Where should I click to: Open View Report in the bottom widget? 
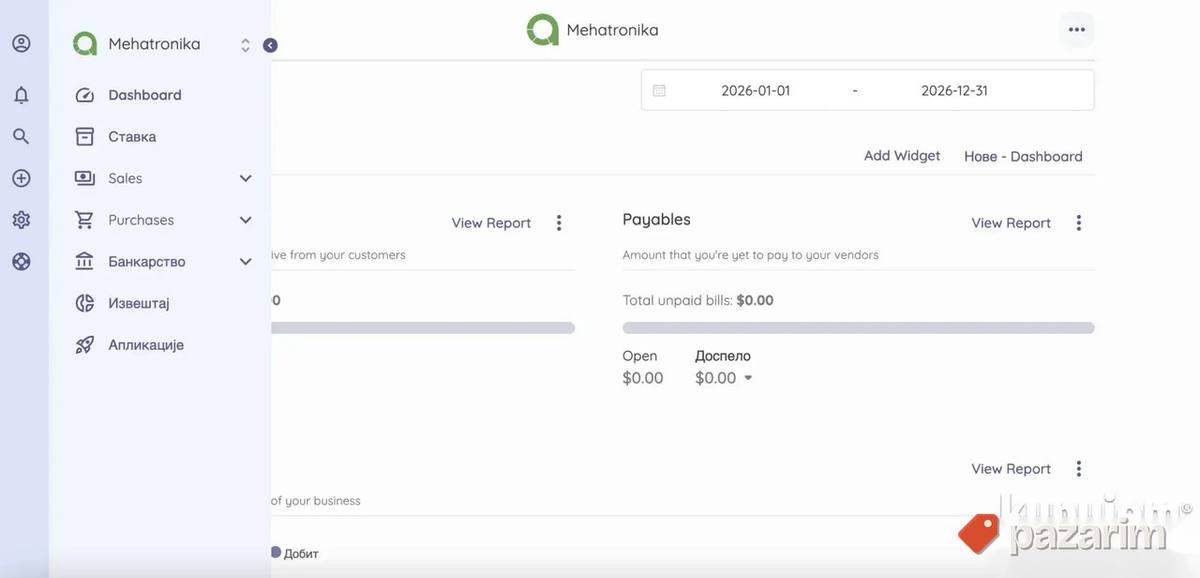point(1011,469)
